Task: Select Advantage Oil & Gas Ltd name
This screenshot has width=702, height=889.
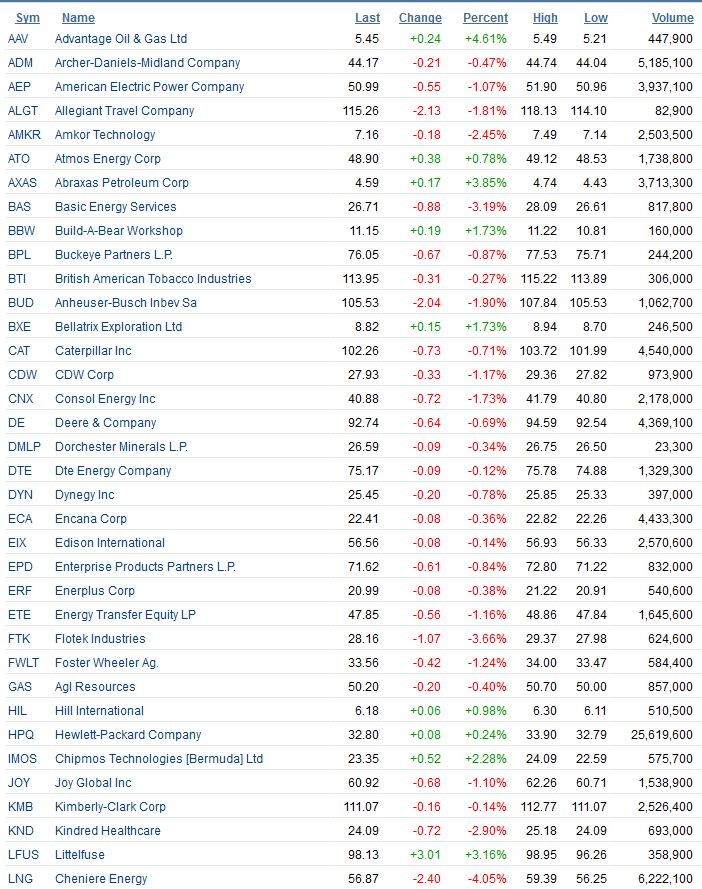Action: pos(121,39)
